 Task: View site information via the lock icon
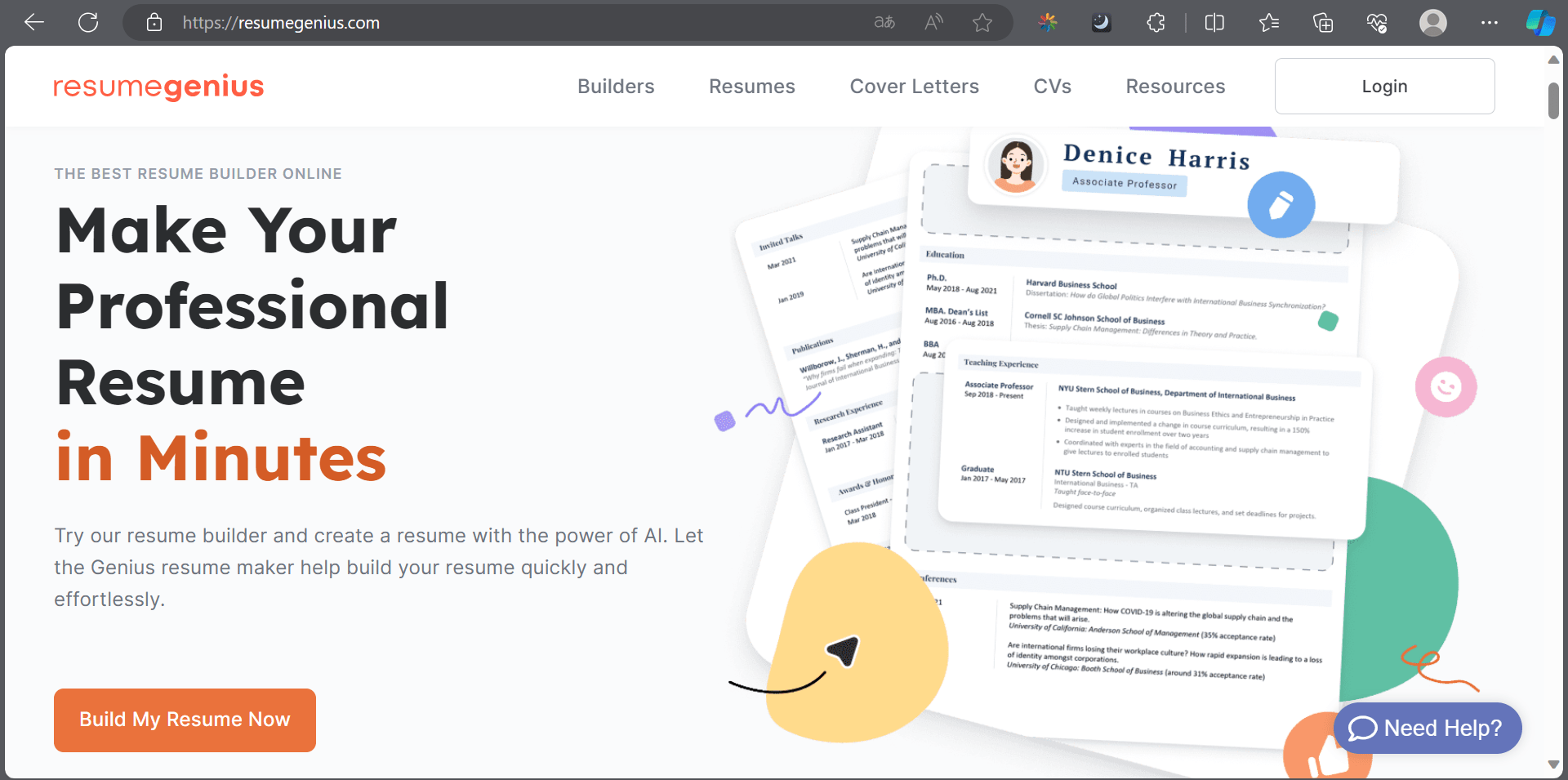154,22
